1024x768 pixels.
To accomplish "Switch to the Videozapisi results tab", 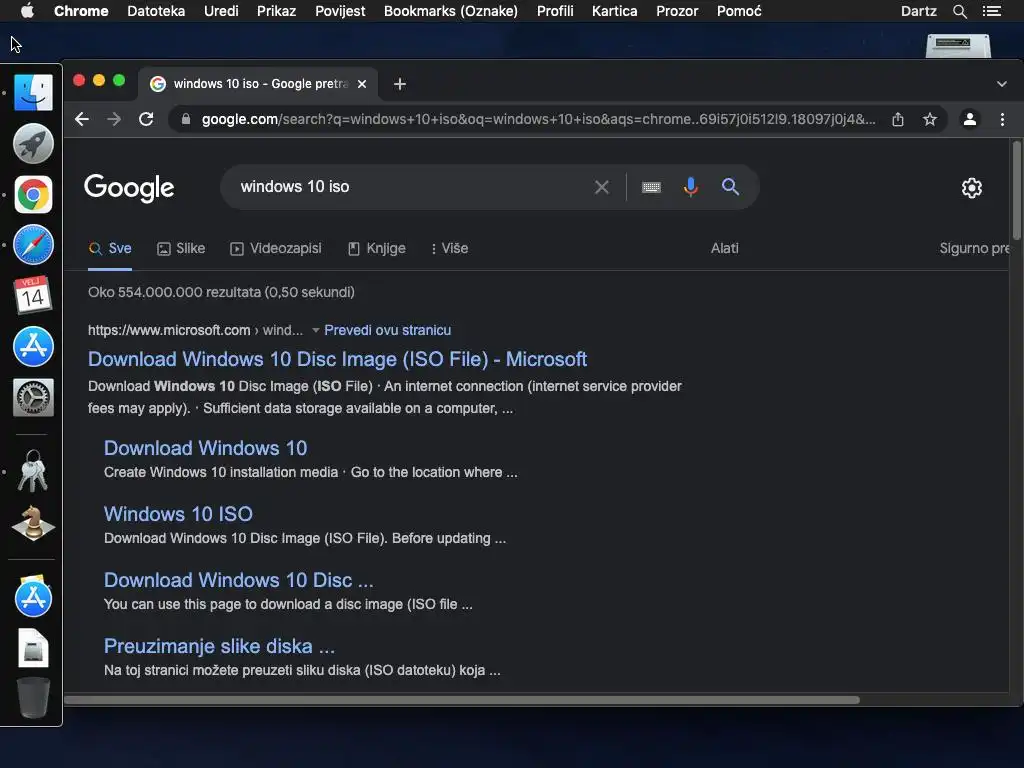I will tap(276, 248).
